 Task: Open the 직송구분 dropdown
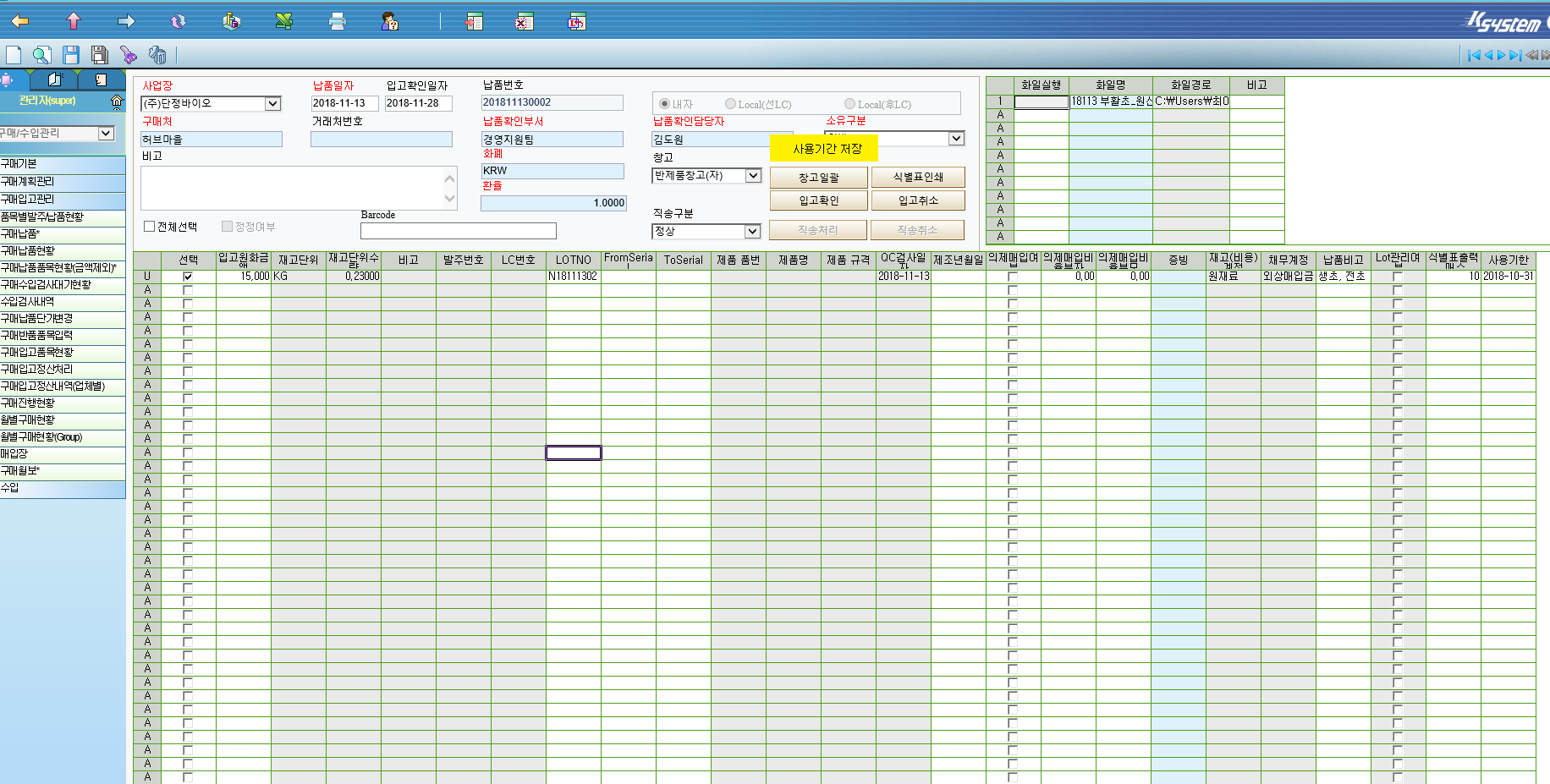[752, 231]
